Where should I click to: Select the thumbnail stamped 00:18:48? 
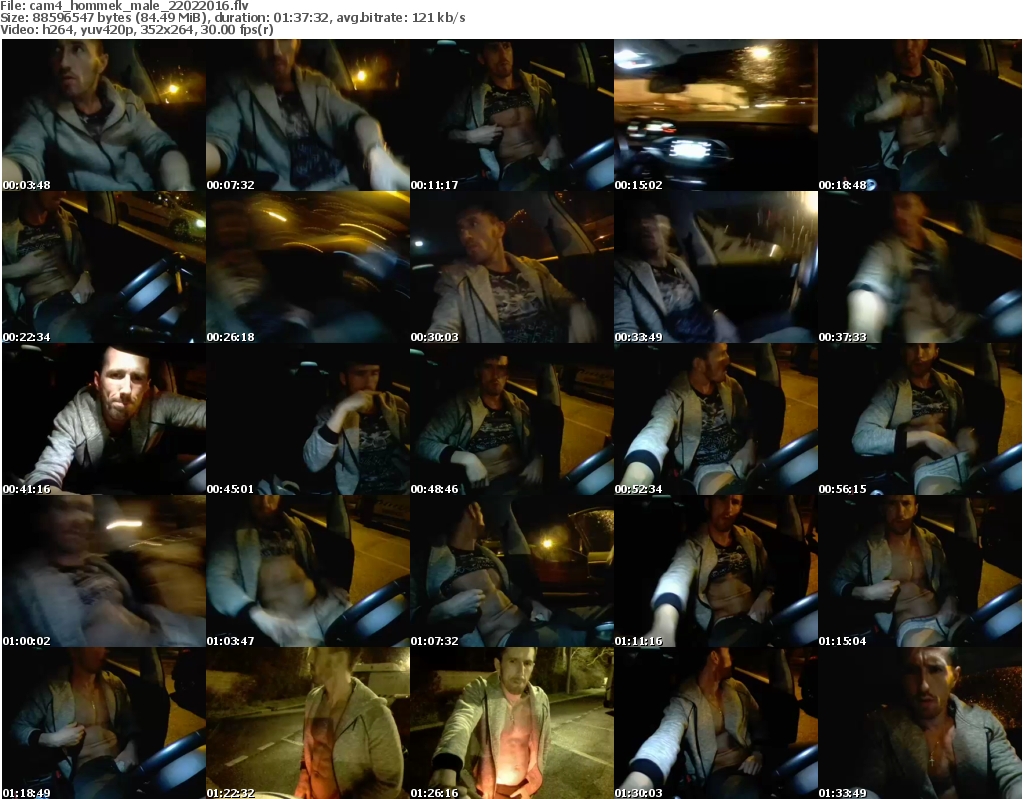coord(920,115)
